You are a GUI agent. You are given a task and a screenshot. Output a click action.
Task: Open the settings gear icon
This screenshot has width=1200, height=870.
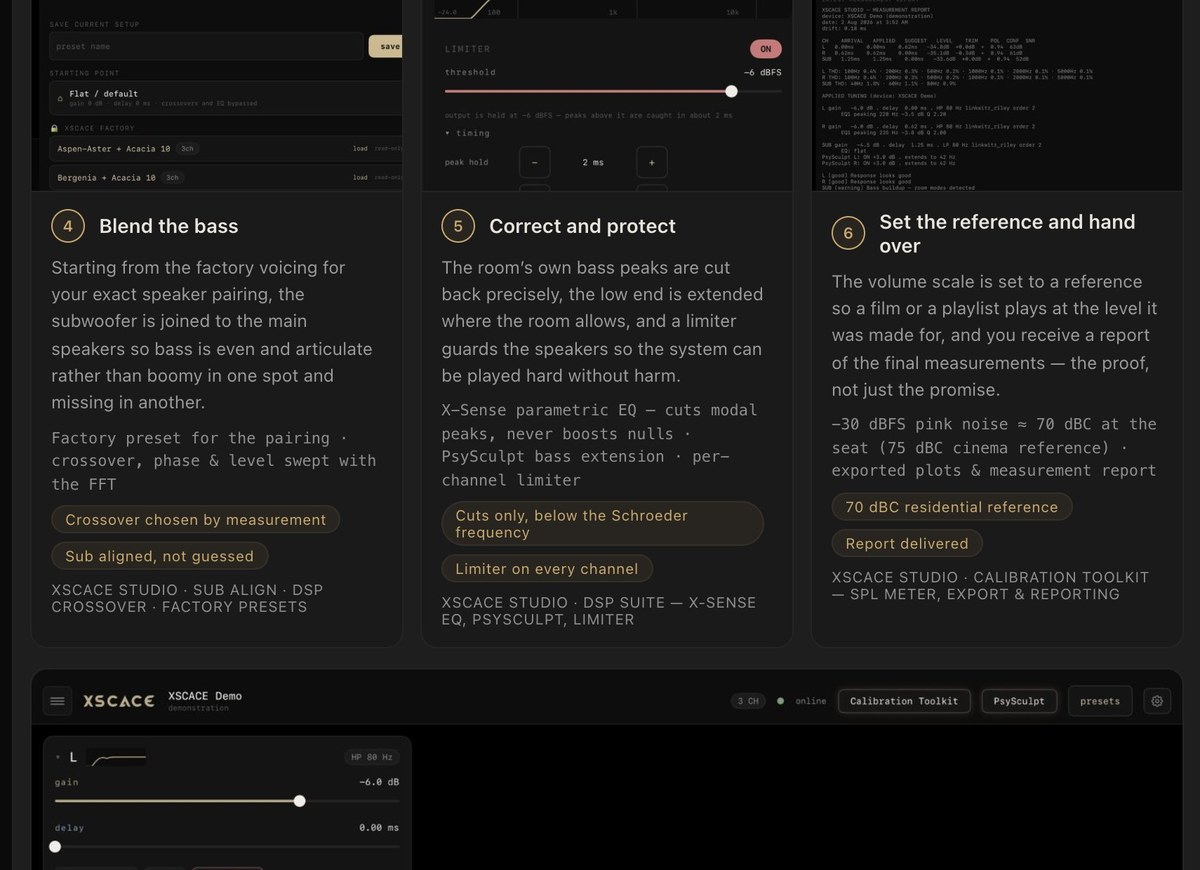click(x=1157, y=701)
